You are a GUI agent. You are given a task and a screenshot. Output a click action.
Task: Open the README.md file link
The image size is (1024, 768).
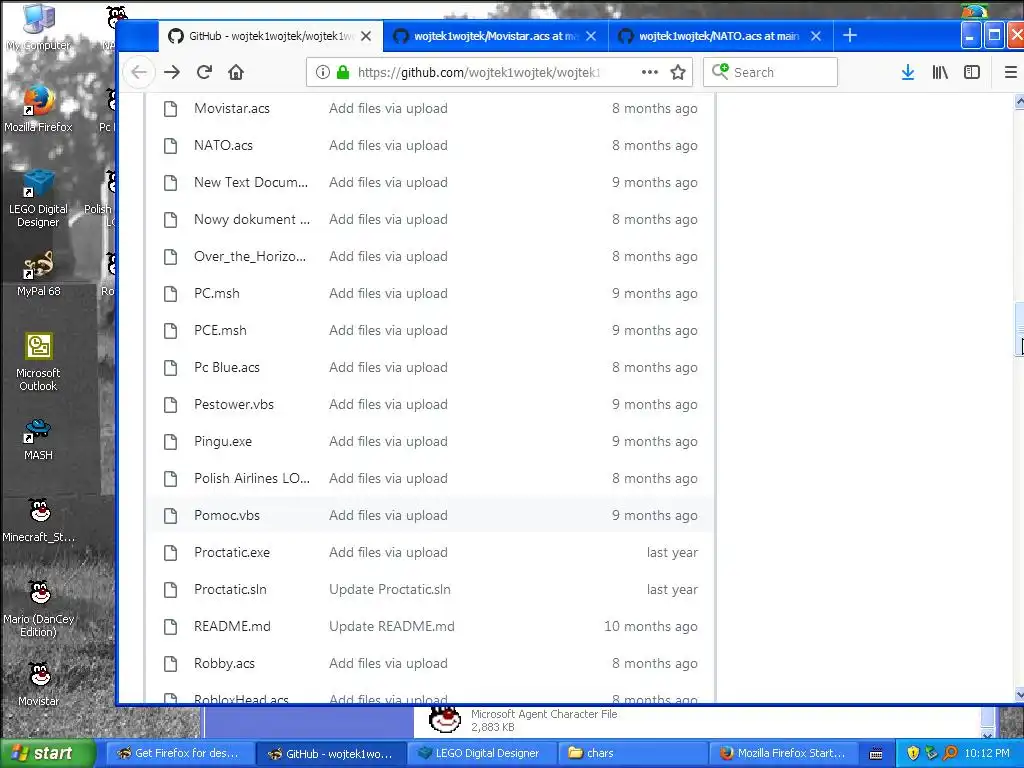232,626
